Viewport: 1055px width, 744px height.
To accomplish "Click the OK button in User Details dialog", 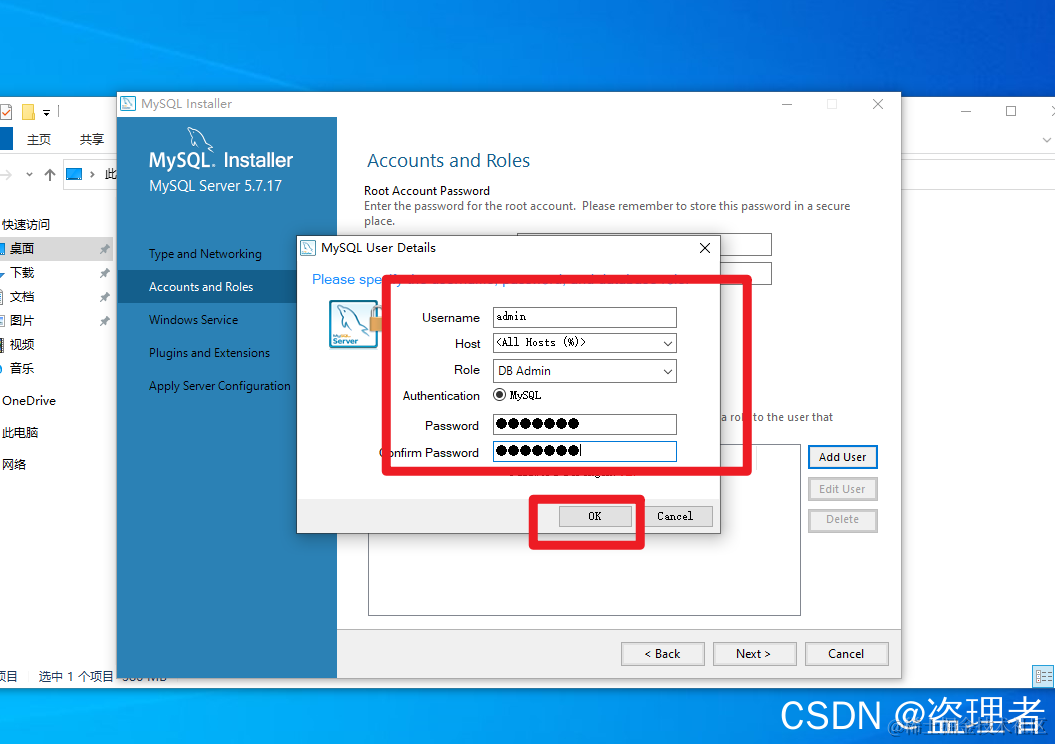I will click(x=595, y=516).
